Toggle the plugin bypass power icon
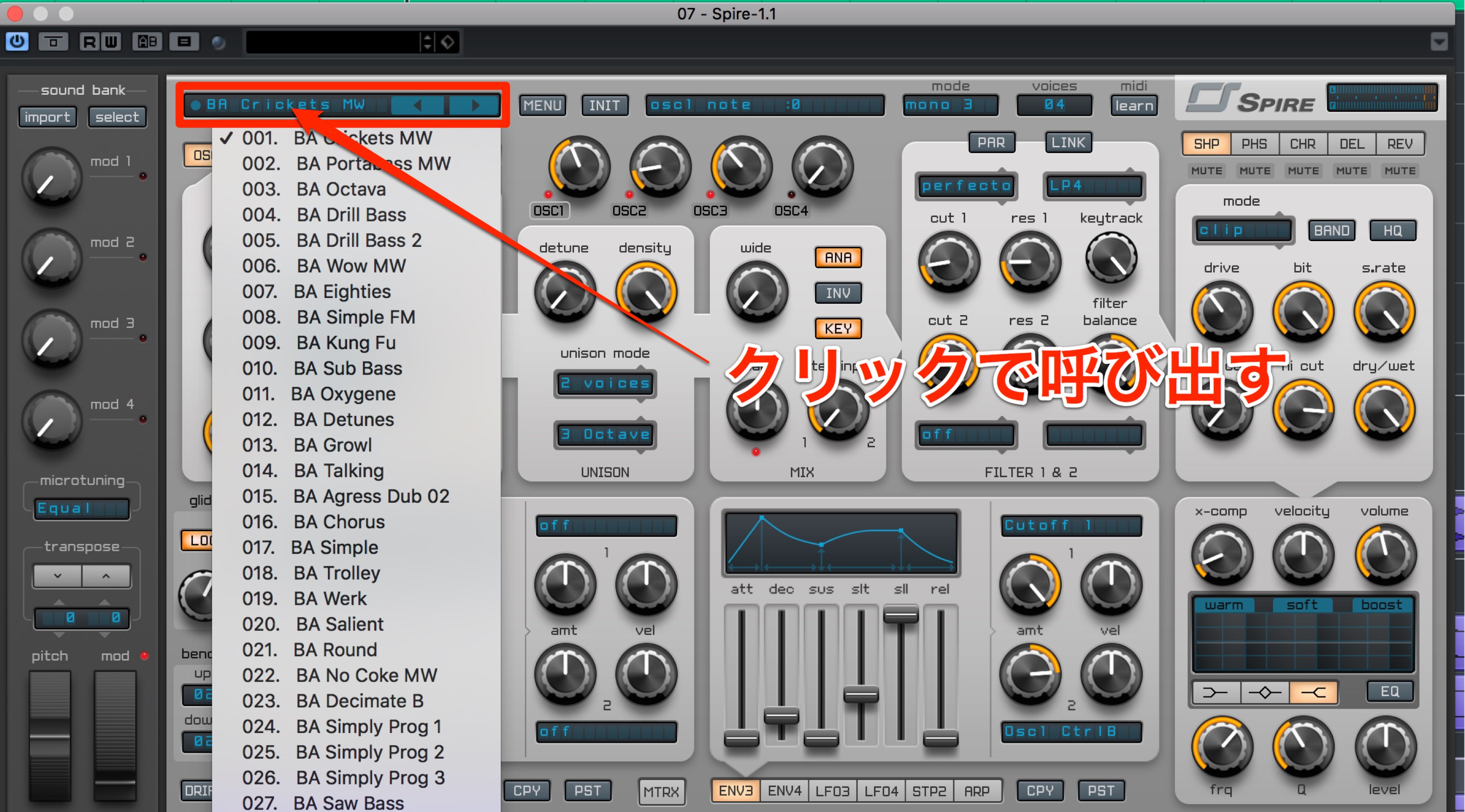The width and height of the screenshot is (1465, 812). (17, 42)
